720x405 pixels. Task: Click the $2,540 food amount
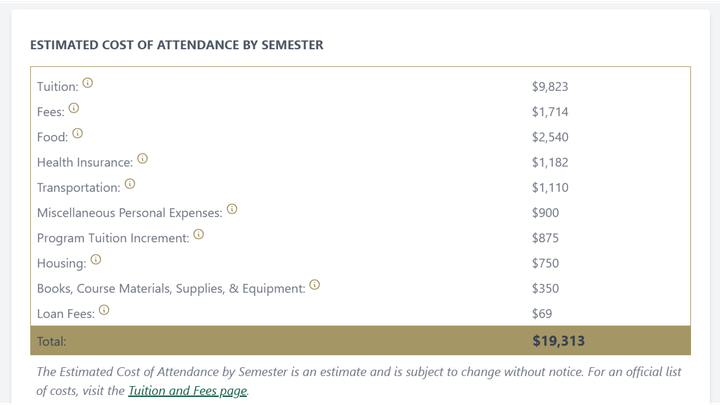point(550,137)
